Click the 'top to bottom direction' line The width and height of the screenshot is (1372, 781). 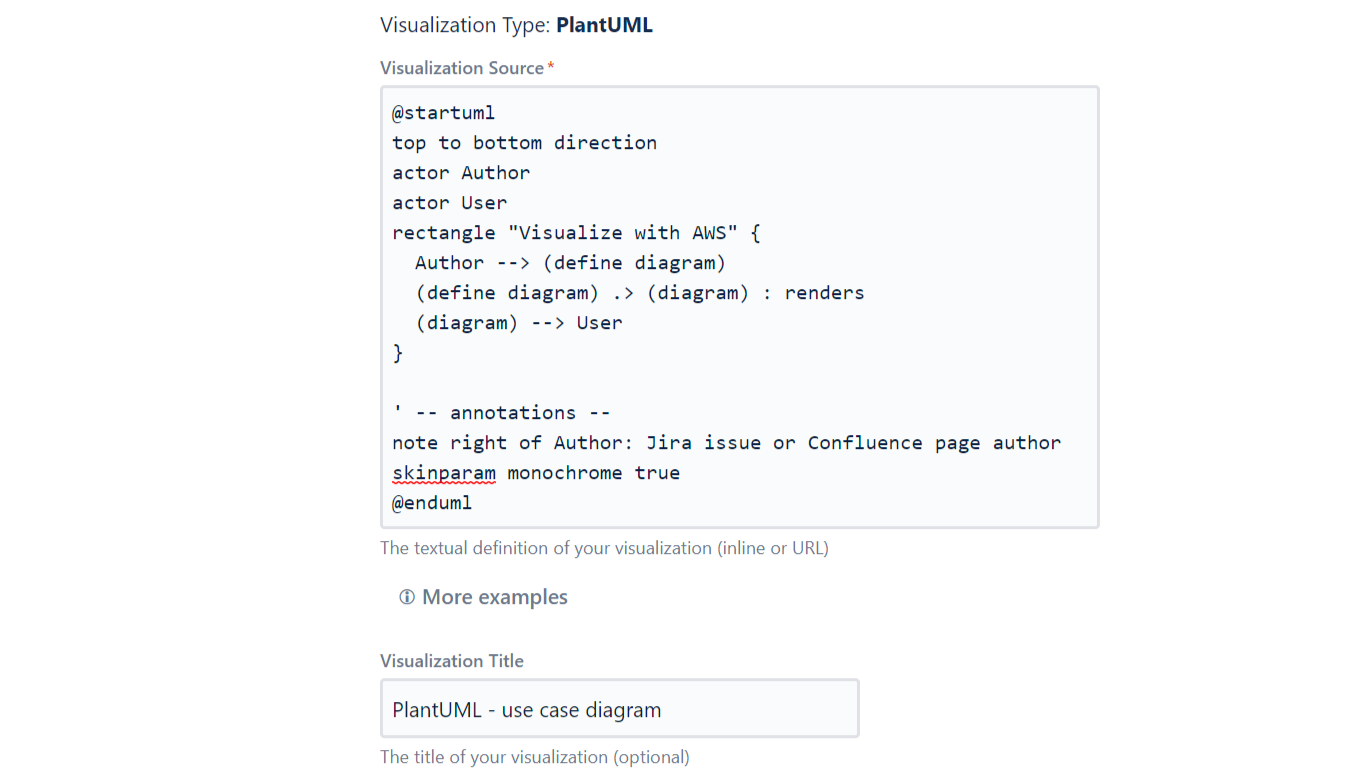point(524,143)
